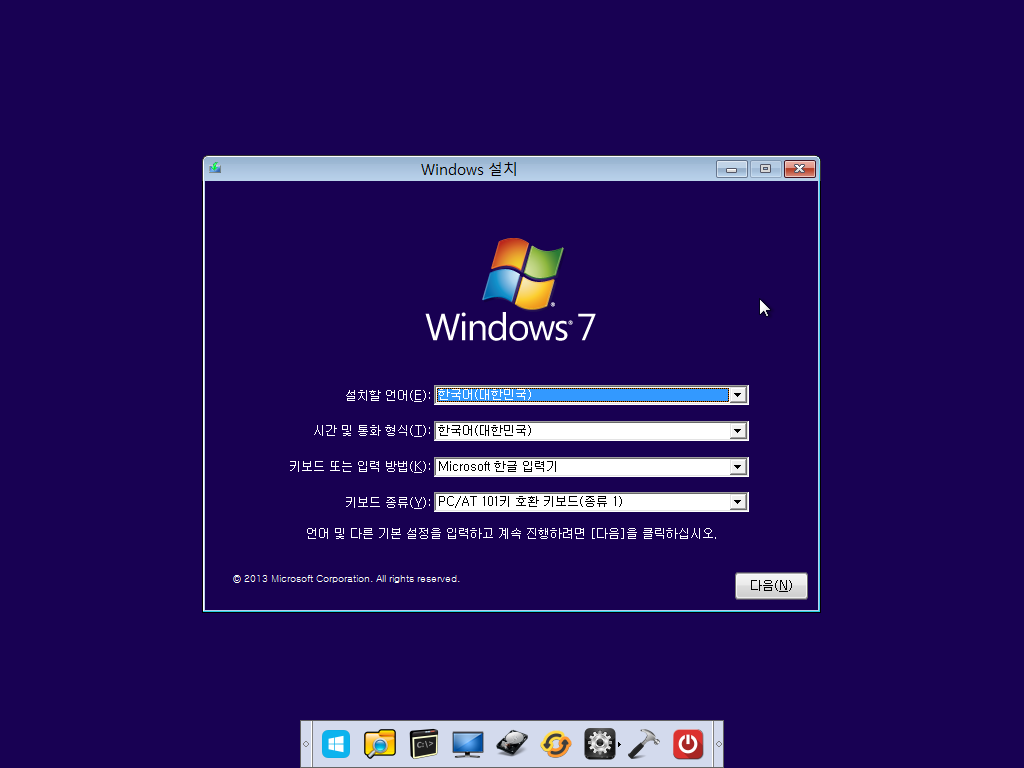1024x768 pixels.
Task: Click the 설치할 언어(E) label
Action: 388,396
